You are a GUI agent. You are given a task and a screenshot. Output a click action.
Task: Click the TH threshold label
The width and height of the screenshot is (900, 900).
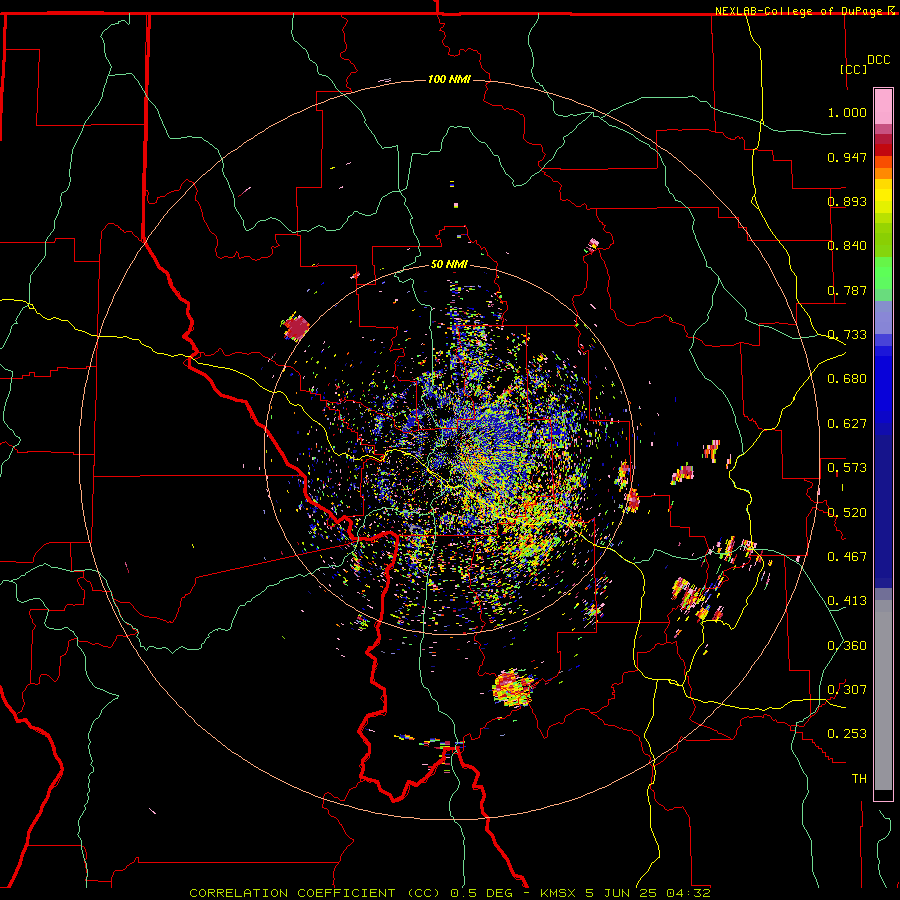[859, 779]
